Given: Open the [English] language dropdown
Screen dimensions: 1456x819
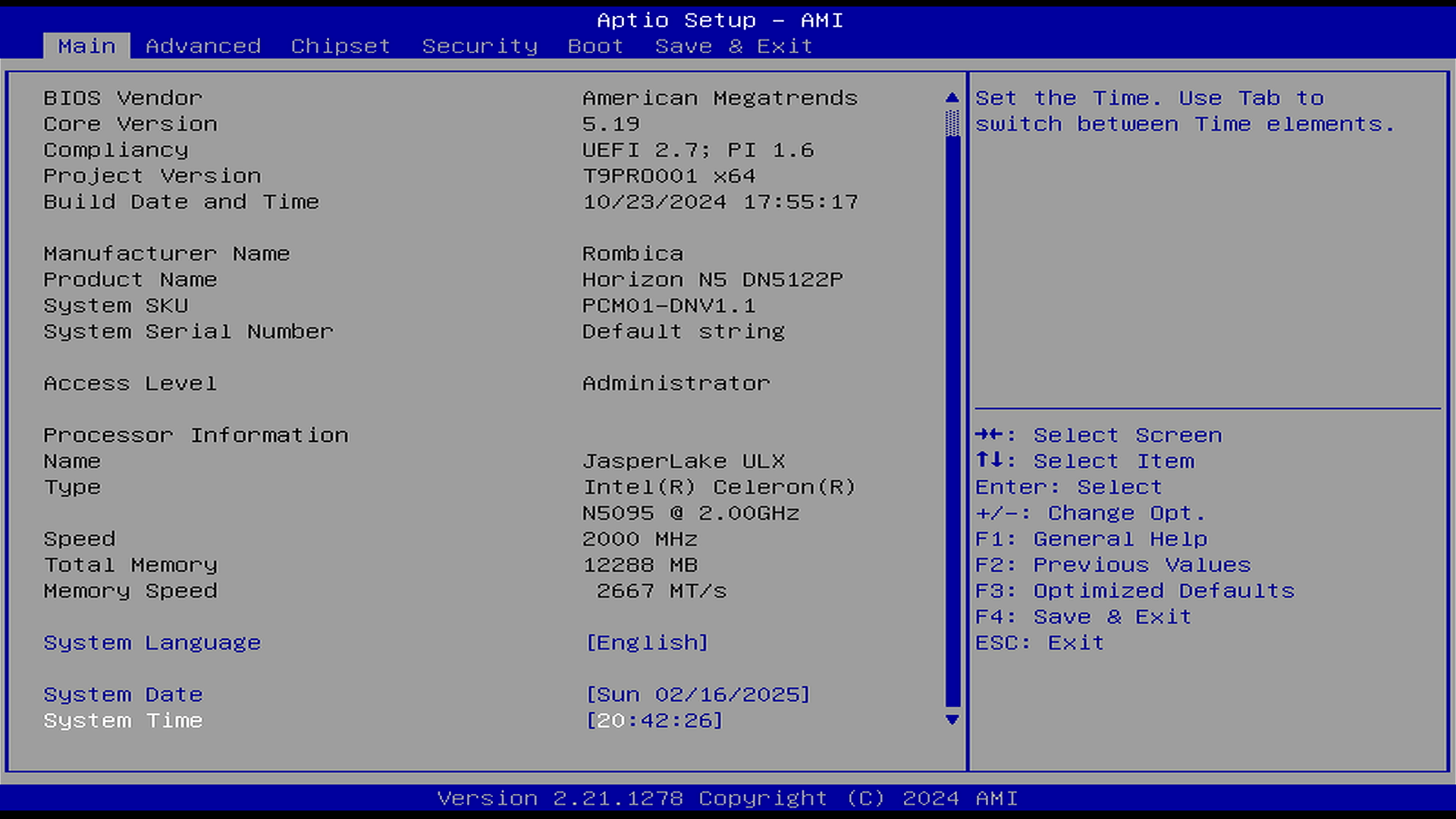Looking at the screenshot, I should tap(647, 643).
